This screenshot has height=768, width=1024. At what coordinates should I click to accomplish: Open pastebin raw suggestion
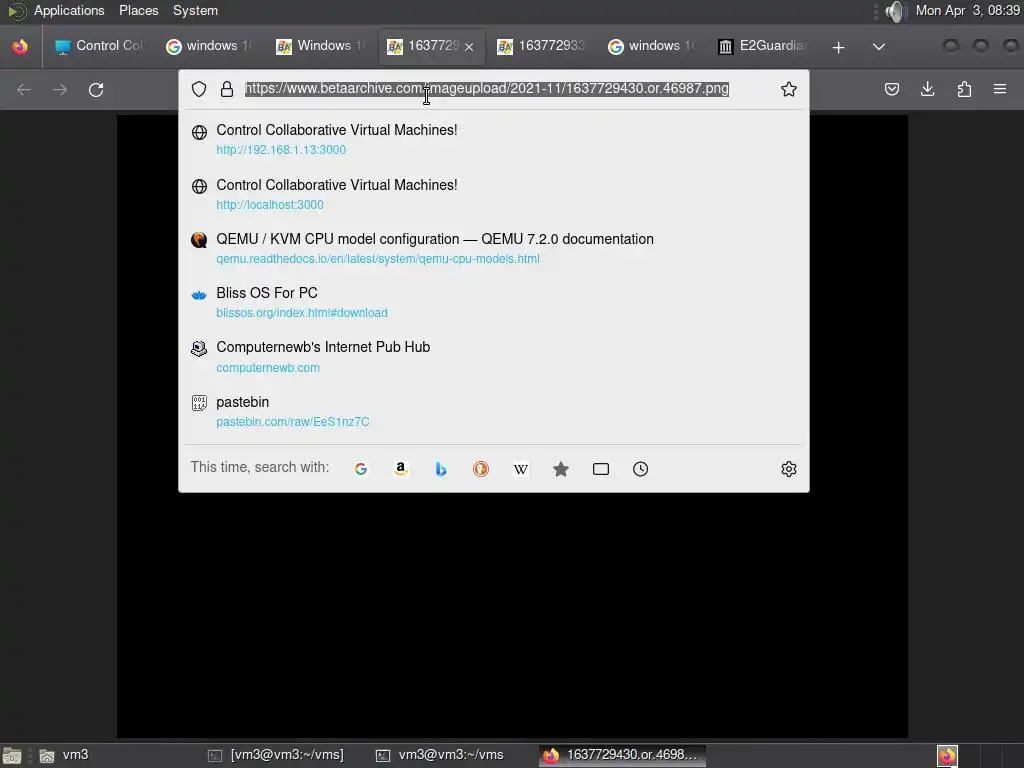494,412
